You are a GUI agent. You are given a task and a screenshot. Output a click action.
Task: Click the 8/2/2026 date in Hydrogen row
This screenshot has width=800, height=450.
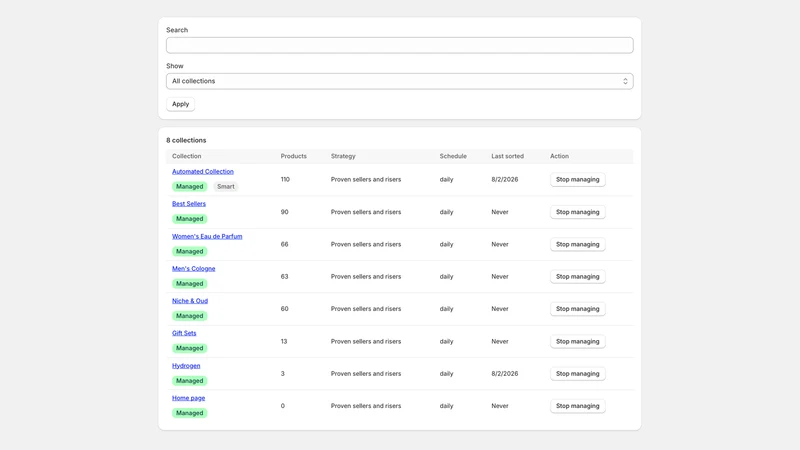pos(505,373)
